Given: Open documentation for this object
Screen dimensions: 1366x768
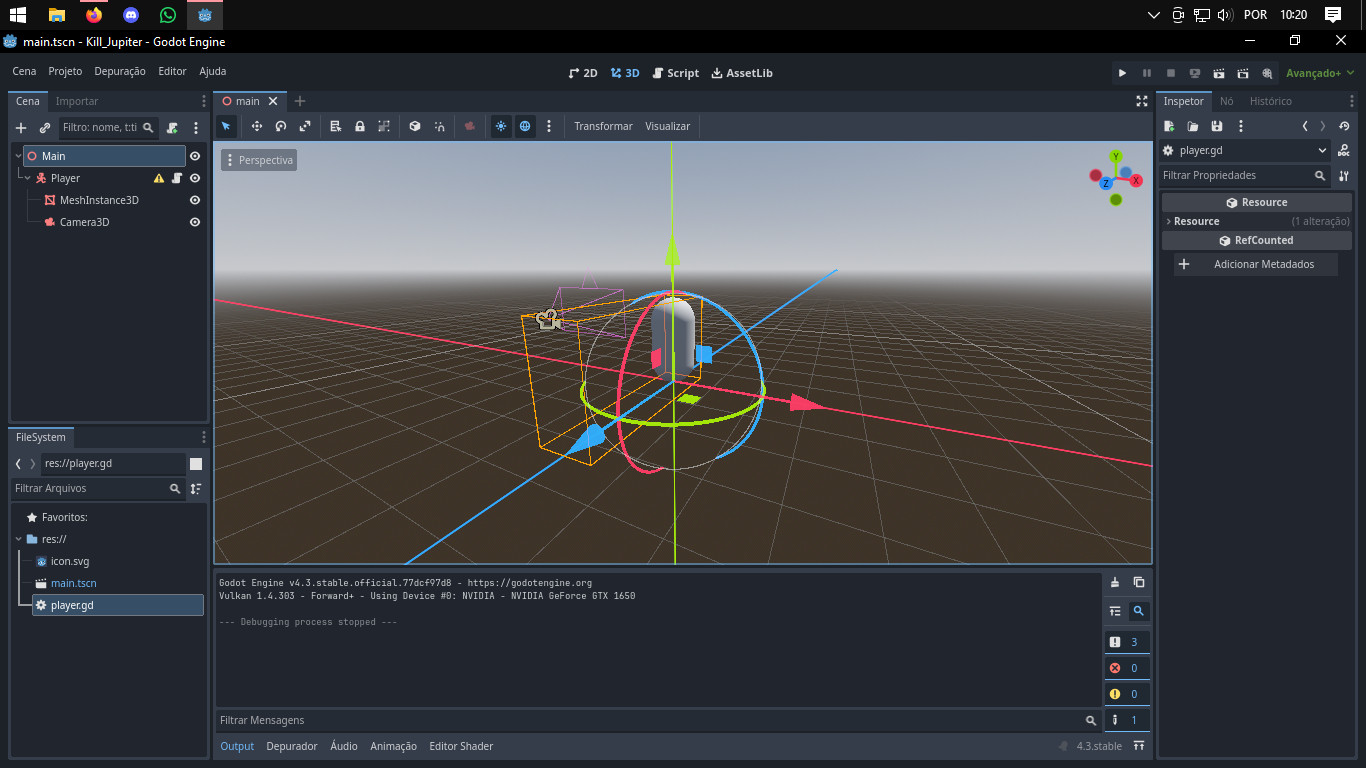Looking at the screenshot, I should 1344,151.
